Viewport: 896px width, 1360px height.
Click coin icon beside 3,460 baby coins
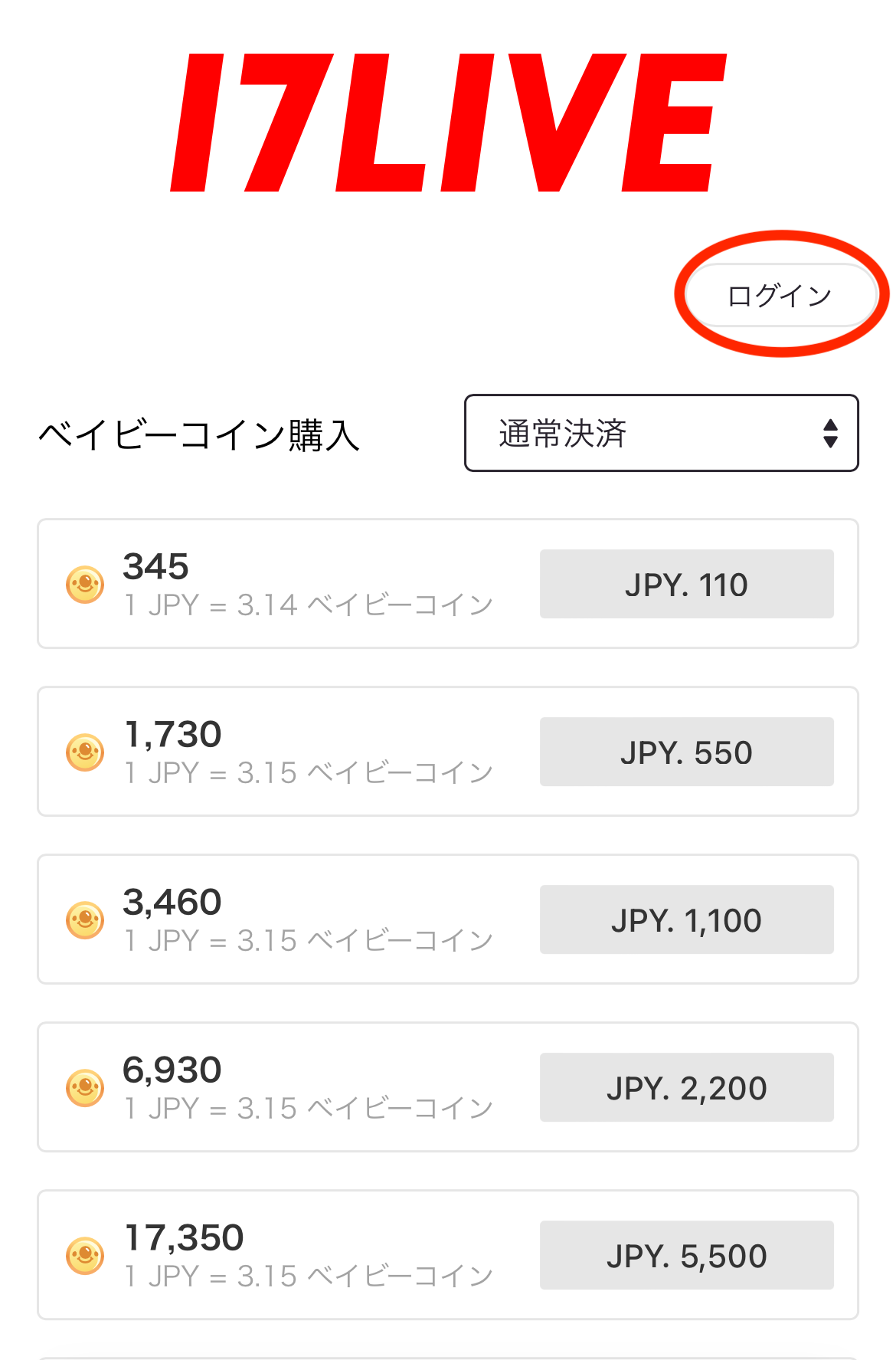pyautogui.click(x=85, y=920)
